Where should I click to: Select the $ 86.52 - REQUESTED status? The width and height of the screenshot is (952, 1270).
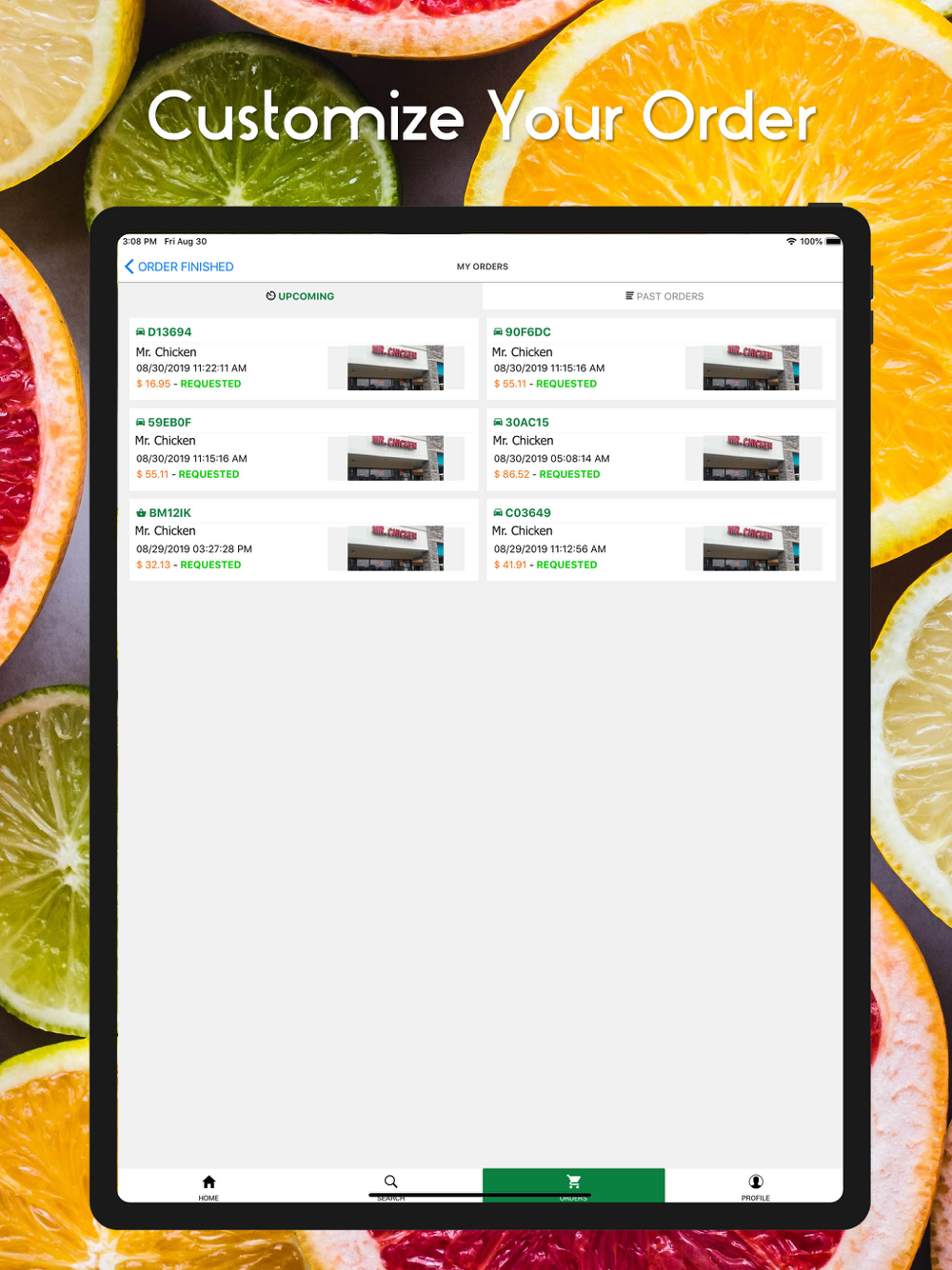(x=547, y=475)
